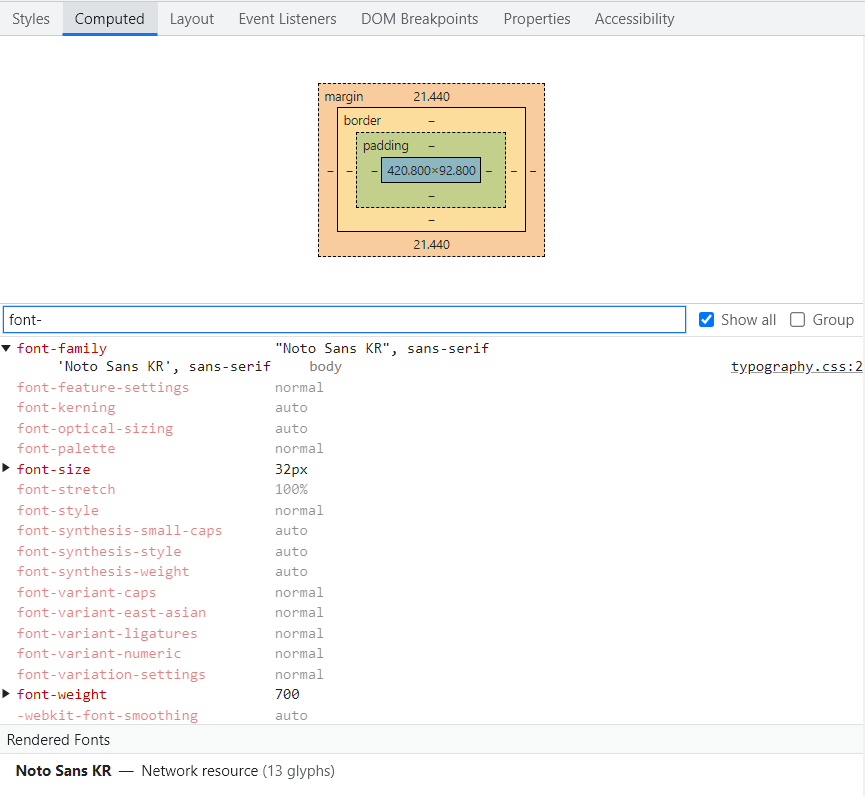865x796 pixels.
Task: Uncheck the Show all checkbox
Action: pos(707,320)
